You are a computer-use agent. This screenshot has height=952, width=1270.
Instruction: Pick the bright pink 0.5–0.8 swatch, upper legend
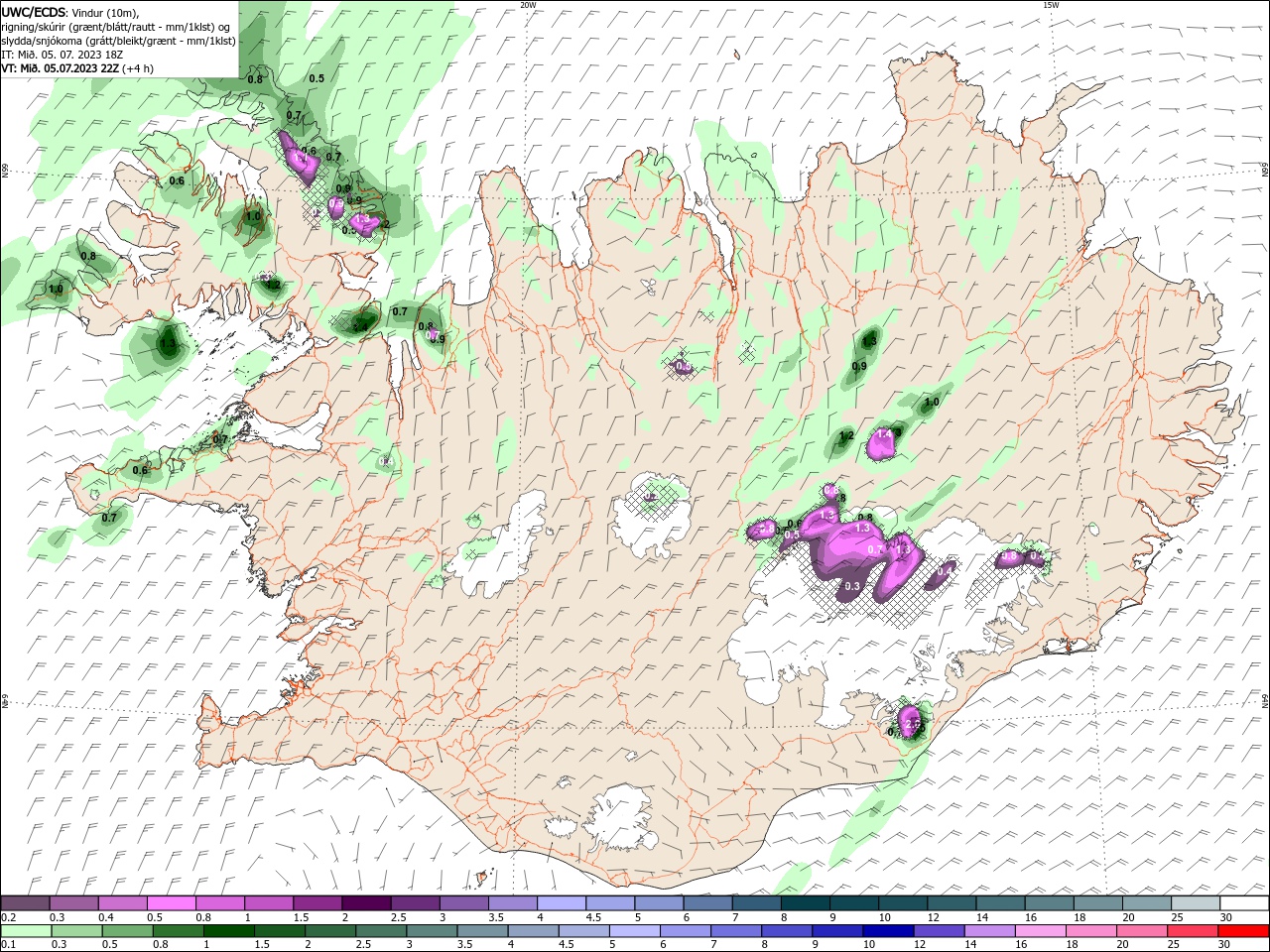[171, 903]
